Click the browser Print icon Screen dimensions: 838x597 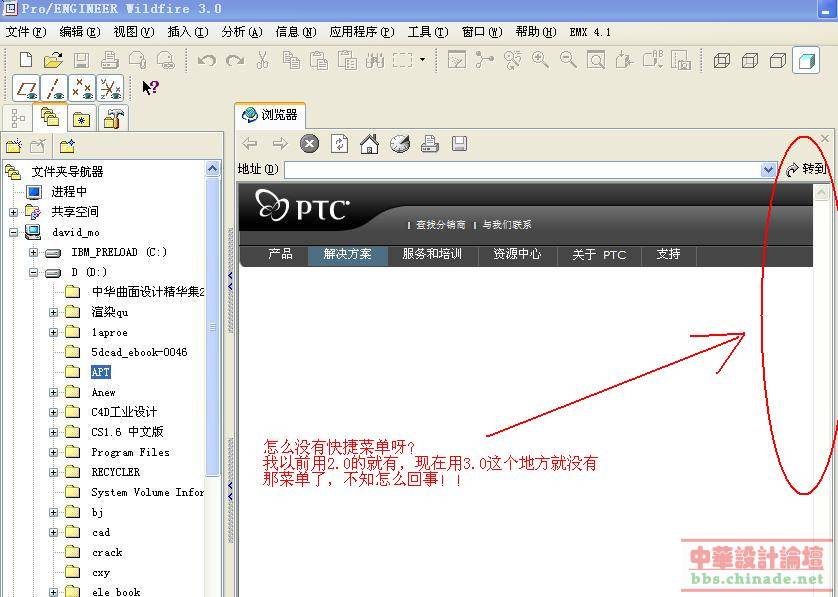(430, 143)
